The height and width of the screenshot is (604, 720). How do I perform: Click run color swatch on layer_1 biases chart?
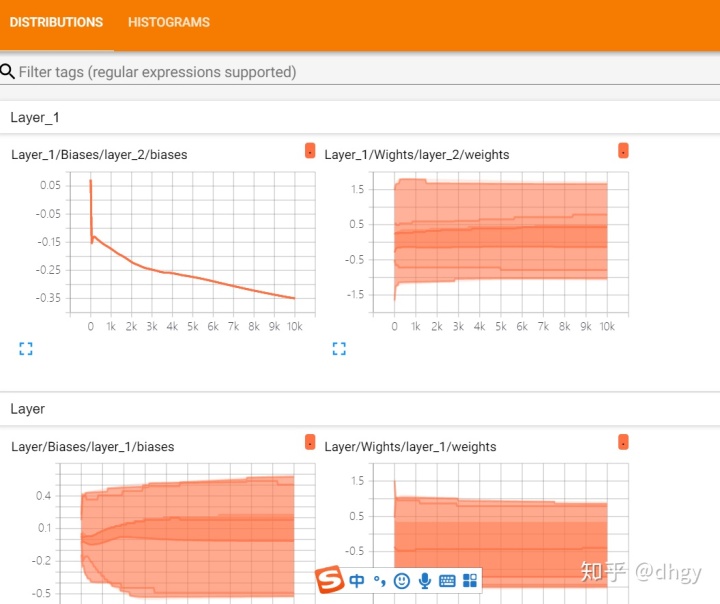(x=310, y=442)
